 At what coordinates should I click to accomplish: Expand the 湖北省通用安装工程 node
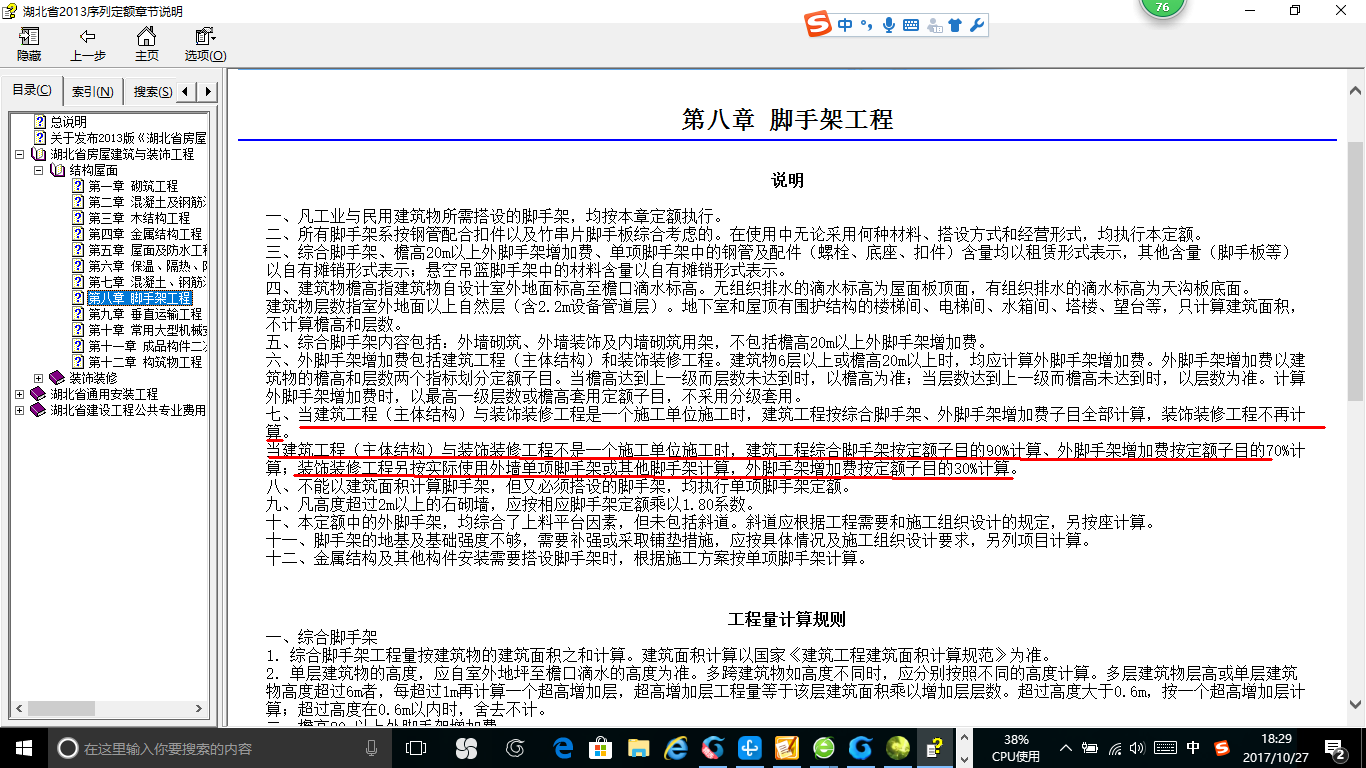point(20,394)
